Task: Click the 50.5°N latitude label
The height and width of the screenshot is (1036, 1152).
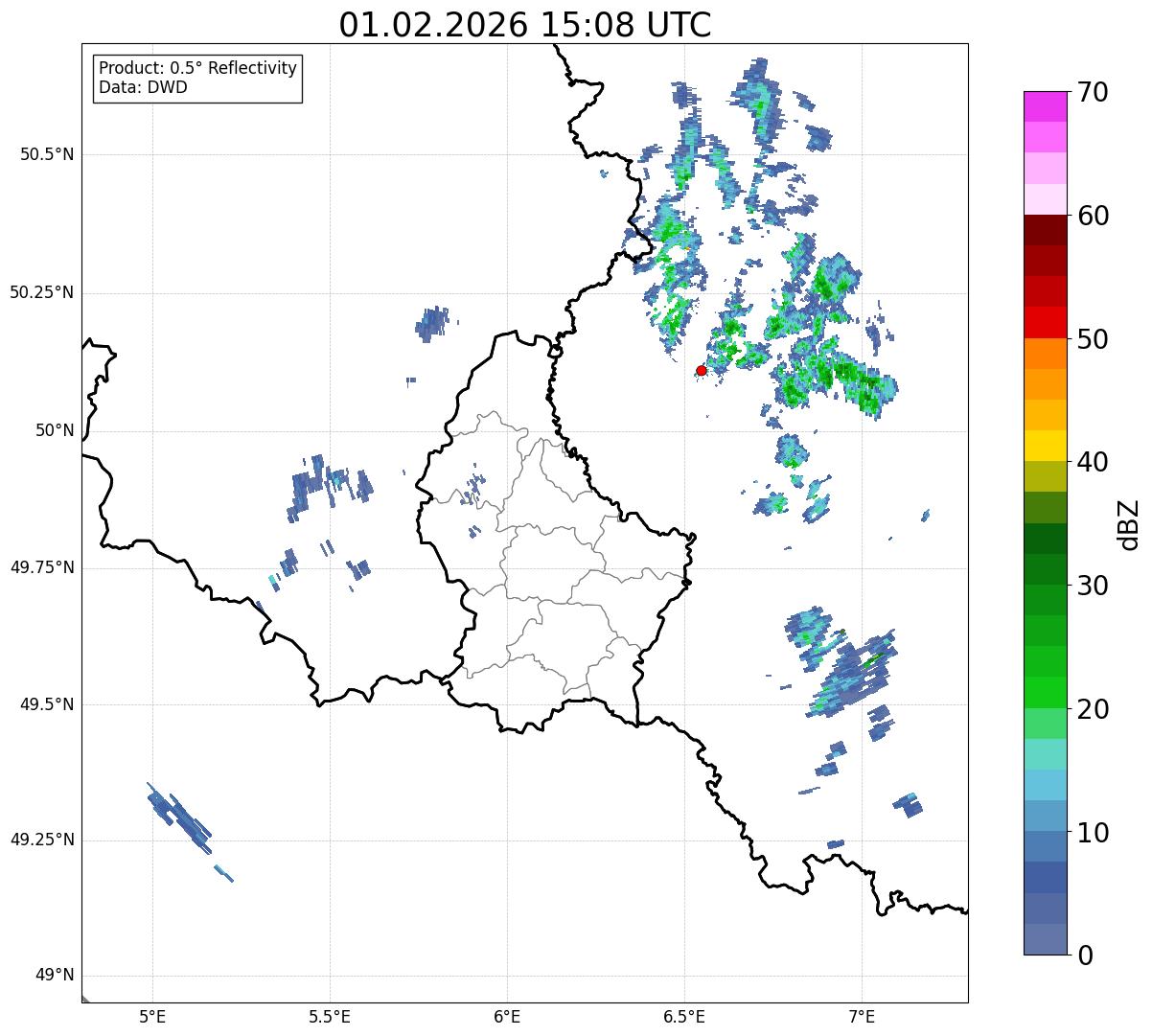Action: pos(47,154)
